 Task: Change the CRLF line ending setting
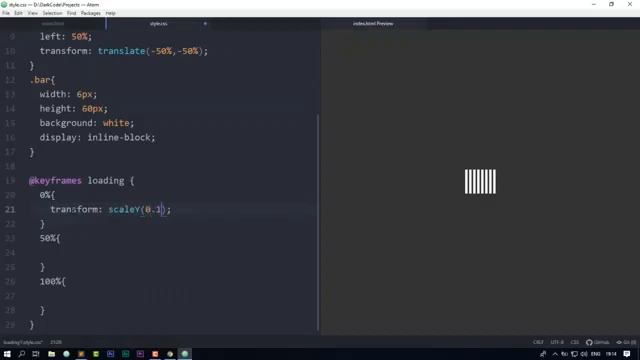(538, 342)
